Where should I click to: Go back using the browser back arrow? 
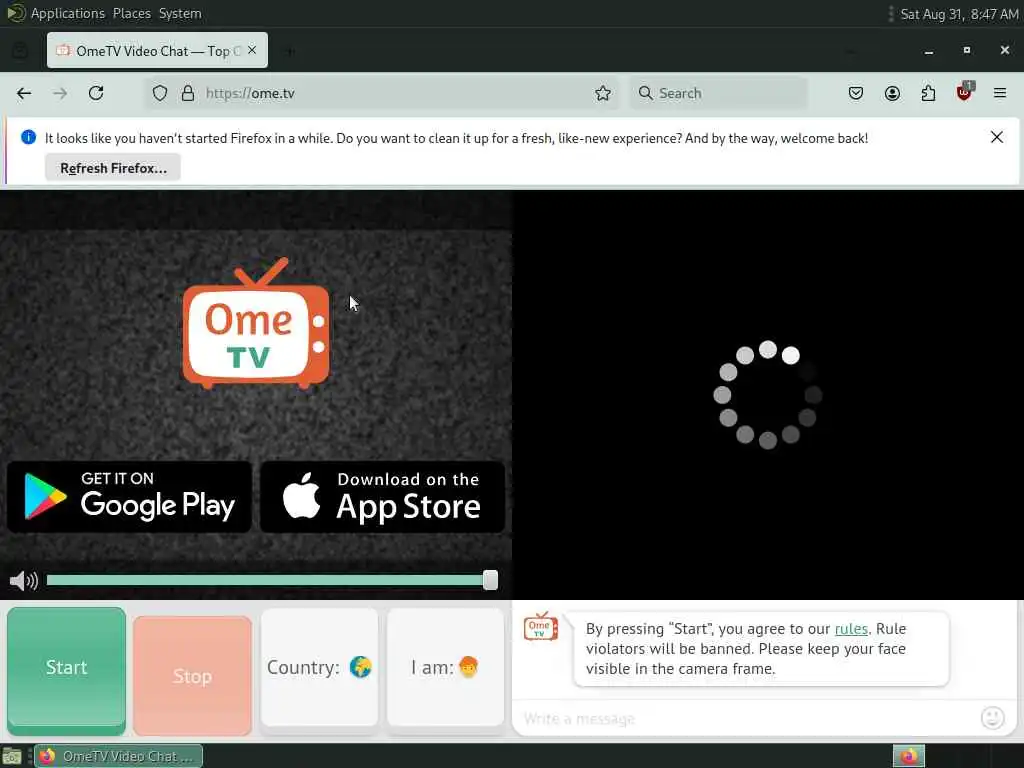tap(24, 93)
